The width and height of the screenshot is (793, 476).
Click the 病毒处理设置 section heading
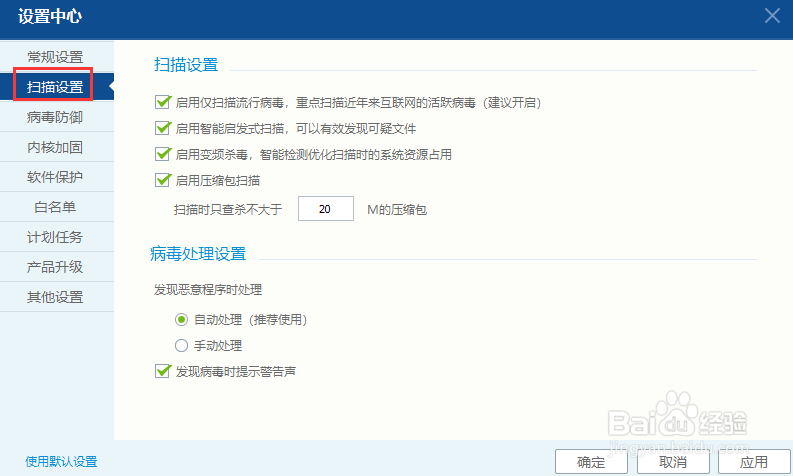(x=198, y=253)
